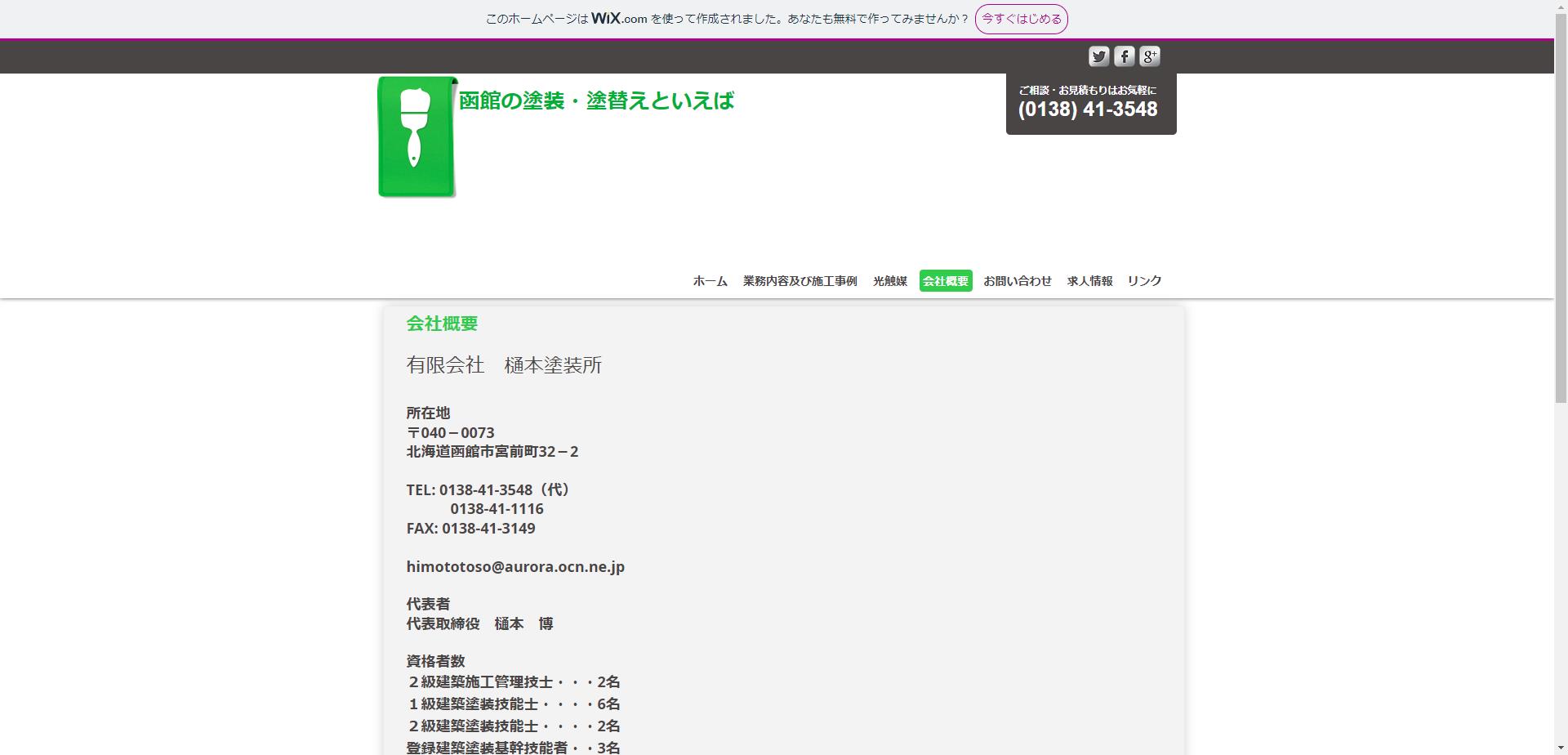Click the ご相談・お見積もりはお気軽に banner

click(x=1087, y=90)
